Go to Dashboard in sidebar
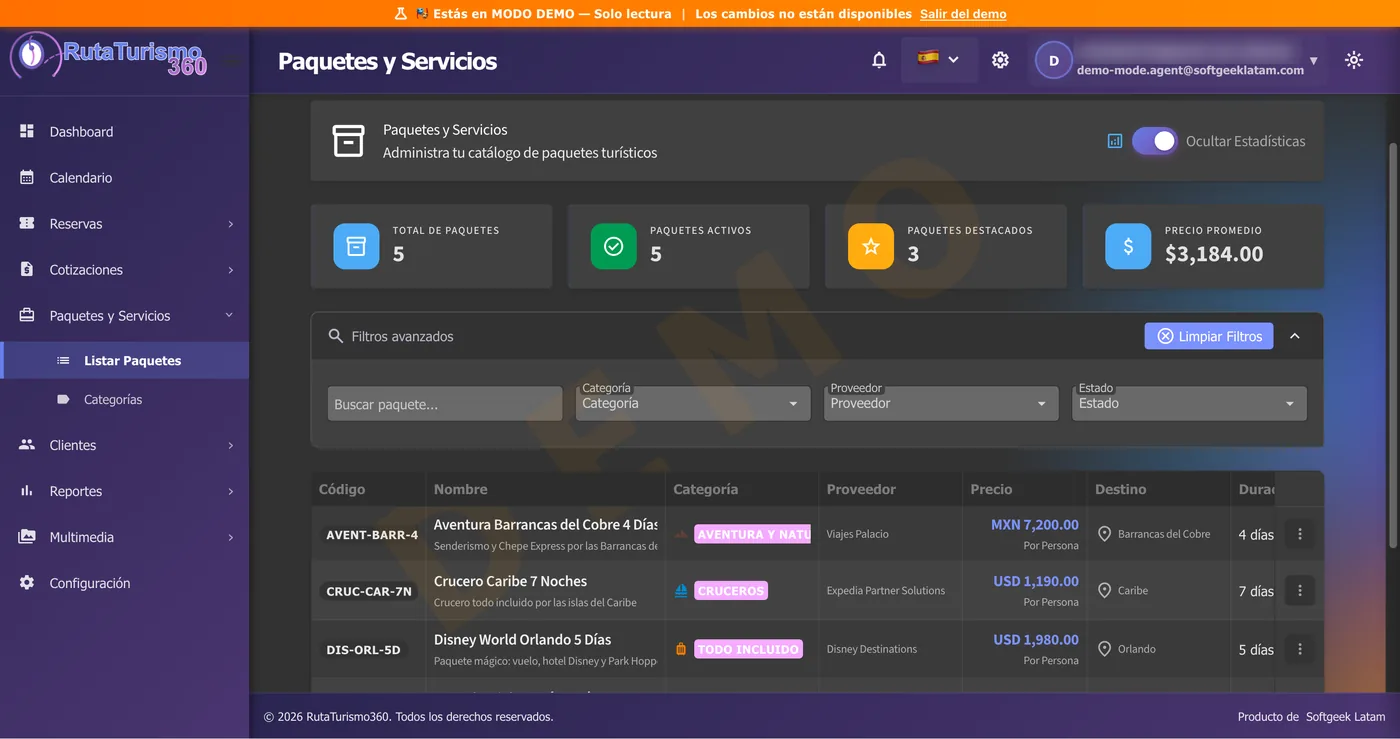The height and width of the screenshot is (739, 1400). pos(124,131)
